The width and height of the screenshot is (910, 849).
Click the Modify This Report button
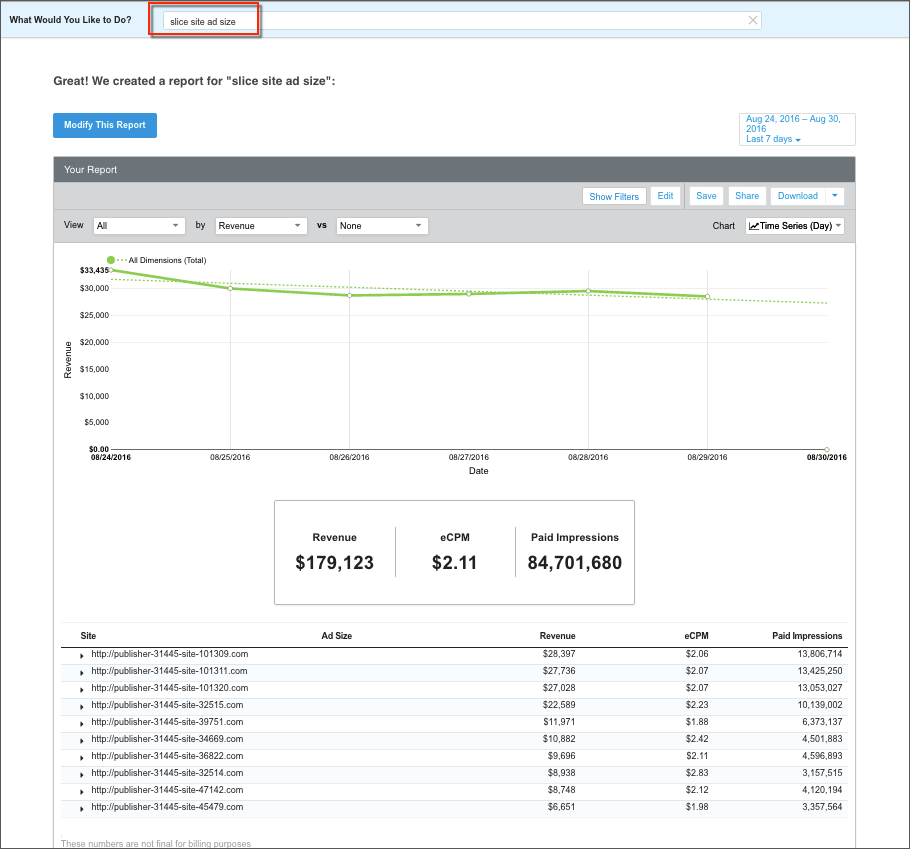coord(105,125)
